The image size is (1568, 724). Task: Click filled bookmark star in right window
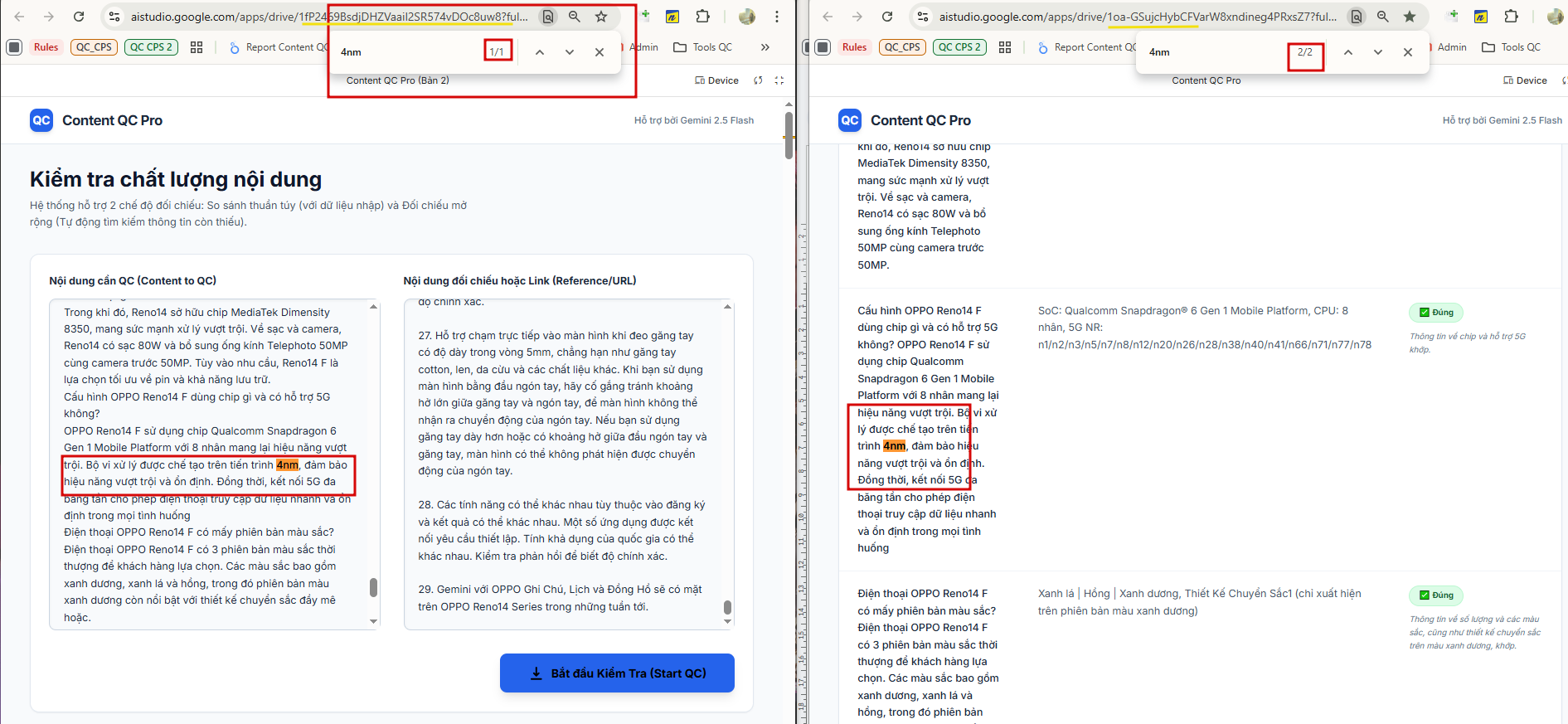point(1410,17)
